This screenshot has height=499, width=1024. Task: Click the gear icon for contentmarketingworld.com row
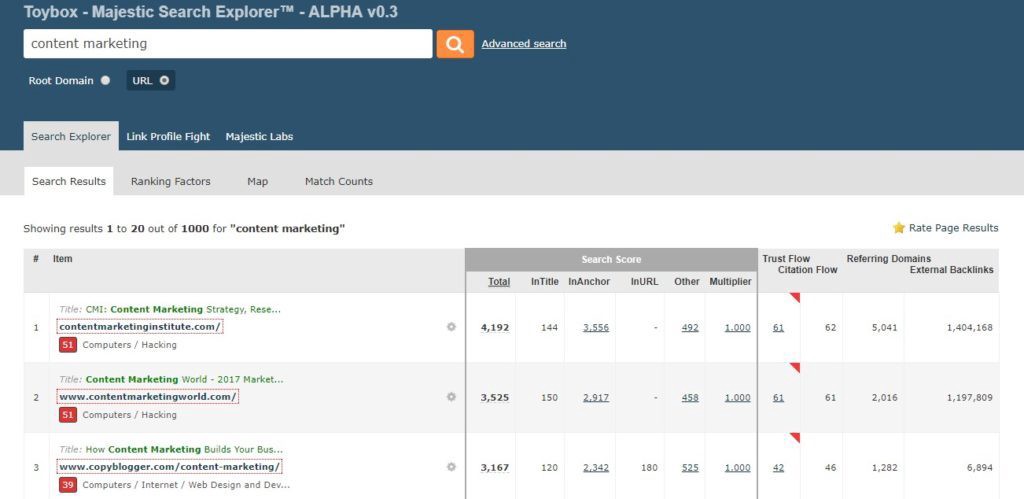pos(451,397)
